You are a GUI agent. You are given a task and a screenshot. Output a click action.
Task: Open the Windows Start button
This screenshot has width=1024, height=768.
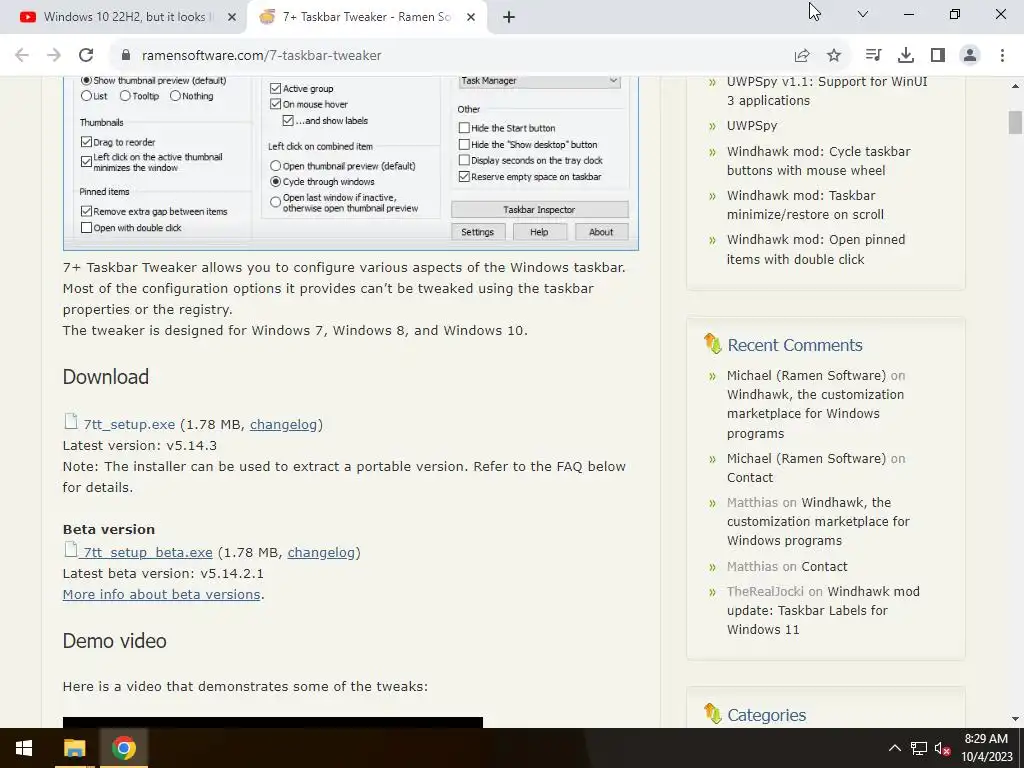[24, 748]
